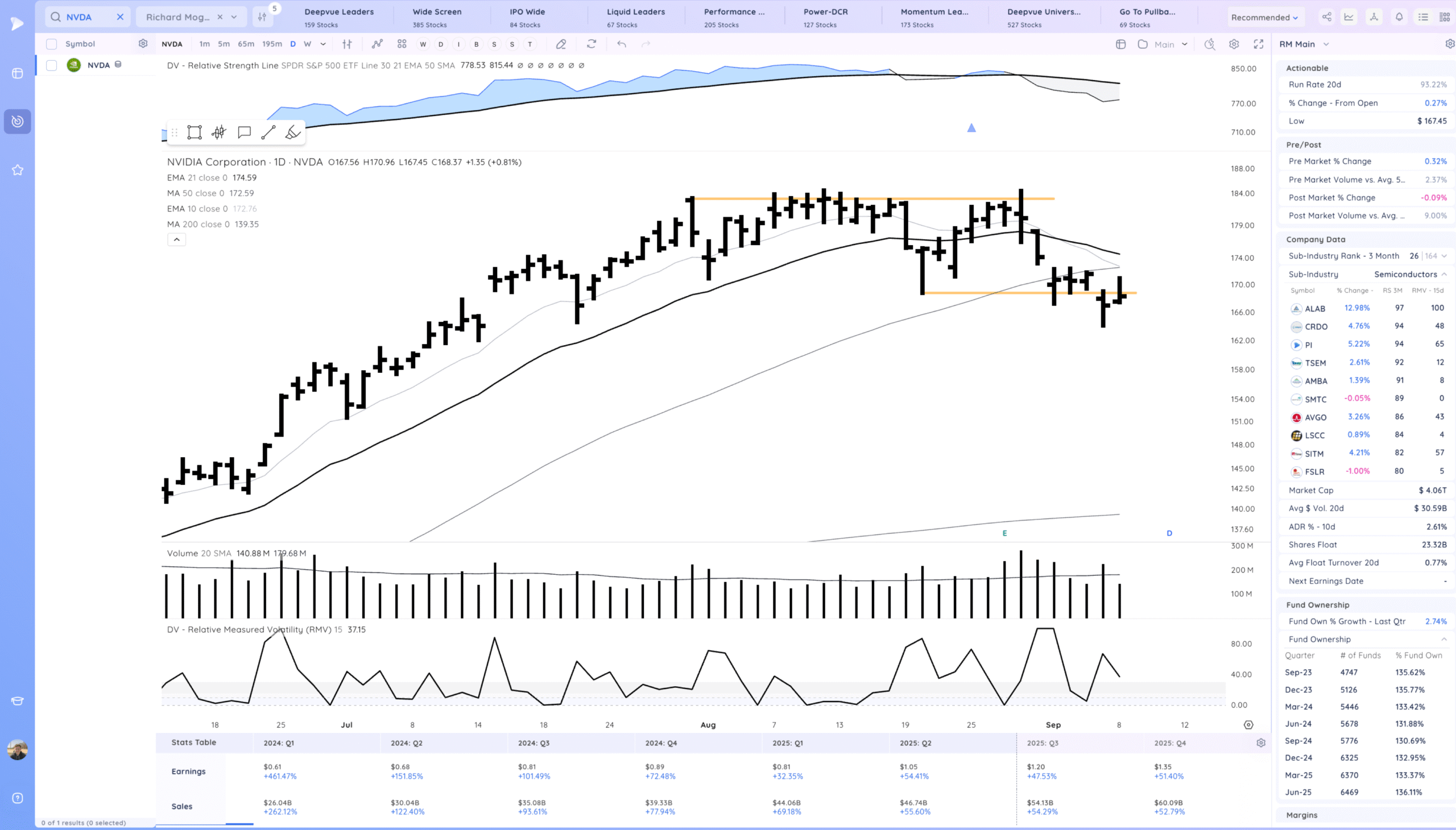Switch chart to 1m timeframe
Viewport: 1456px width, 830px height.
(204, 44)
